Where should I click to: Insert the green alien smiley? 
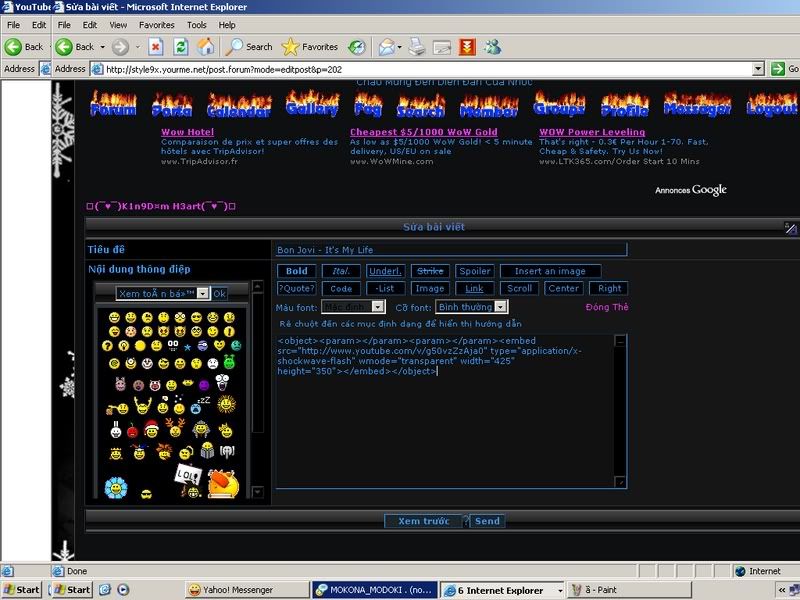(x=229, y=362)
